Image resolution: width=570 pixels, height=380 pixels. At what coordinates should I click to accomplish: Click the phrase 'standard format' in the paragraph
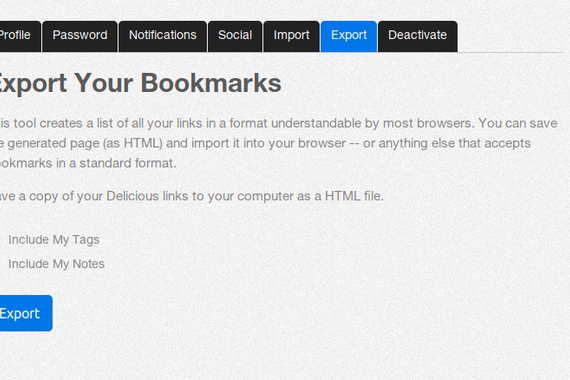(x=128, y=163)
